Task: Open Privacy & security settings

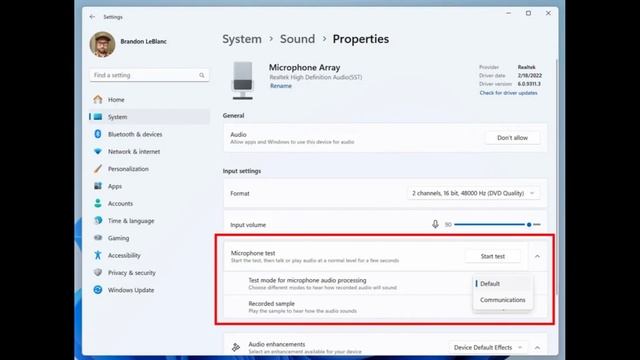Action: [x=149, y=272]
